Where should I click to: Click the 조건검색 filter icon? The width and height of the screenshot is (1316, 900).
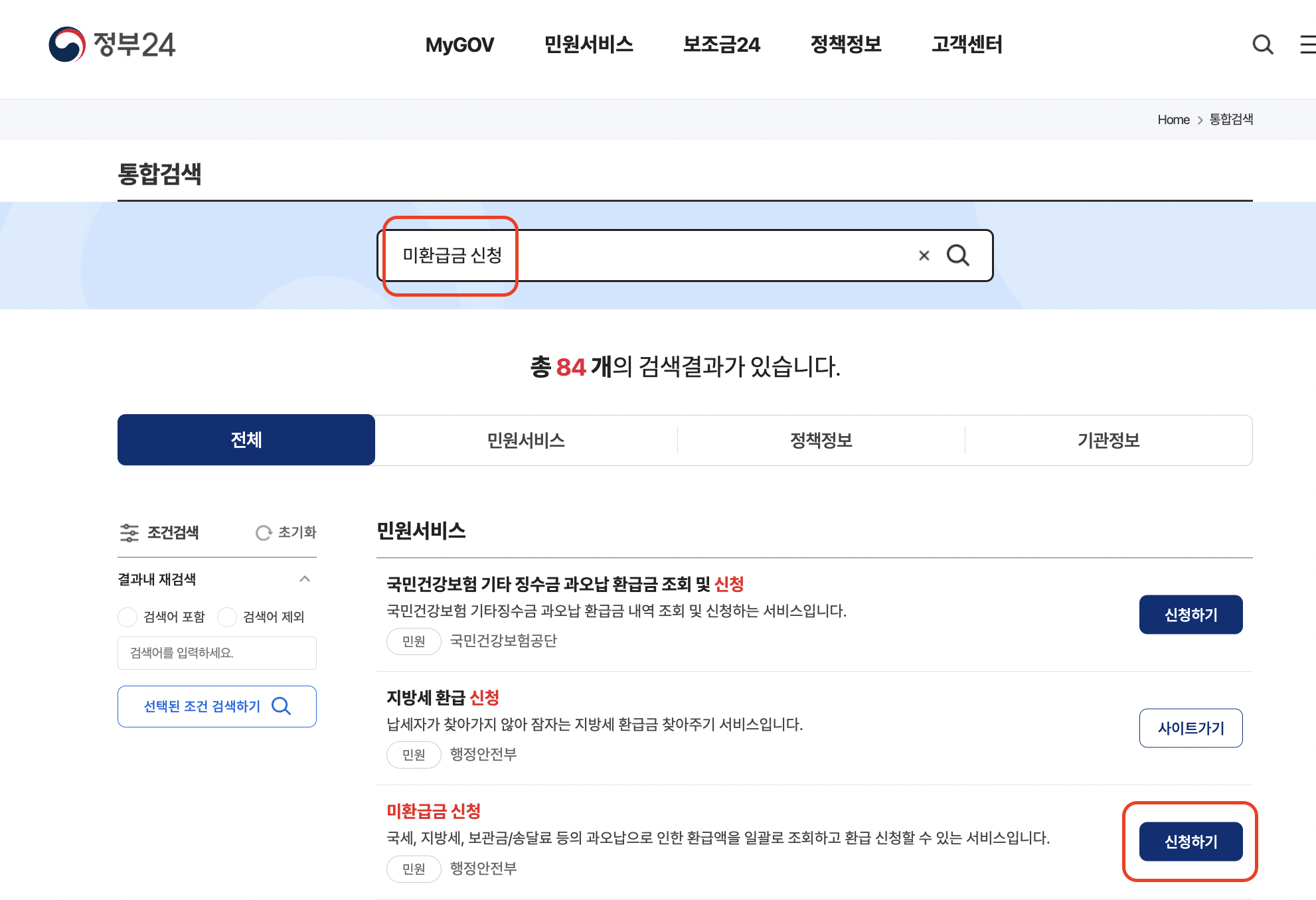(130, 532)
